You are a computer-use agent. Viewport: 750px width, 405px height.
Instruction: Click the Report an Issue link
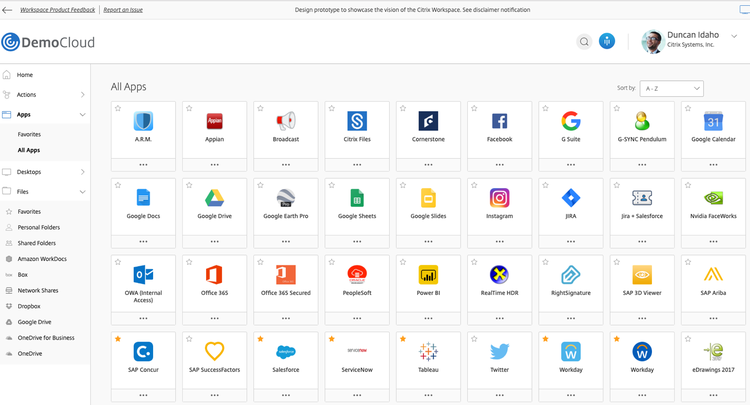123,10
